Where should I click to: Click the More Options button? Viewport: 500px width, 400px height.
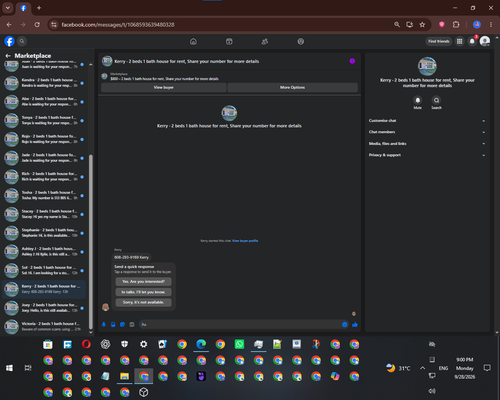click(x=292, y=87)
